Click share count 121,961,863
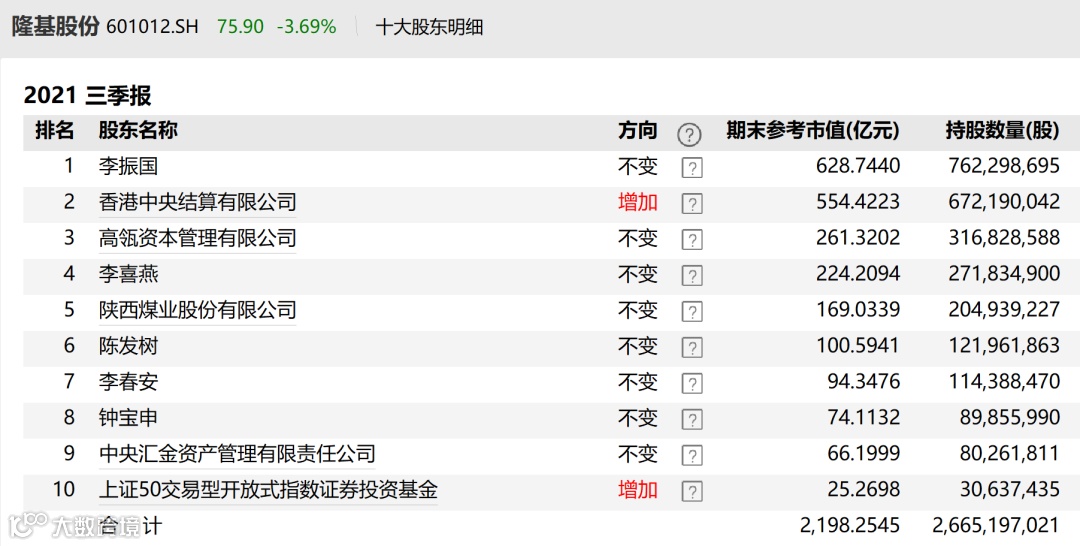Image resolution: width=1080 pixels, height=546 pixels. (x=1004, y=346)
